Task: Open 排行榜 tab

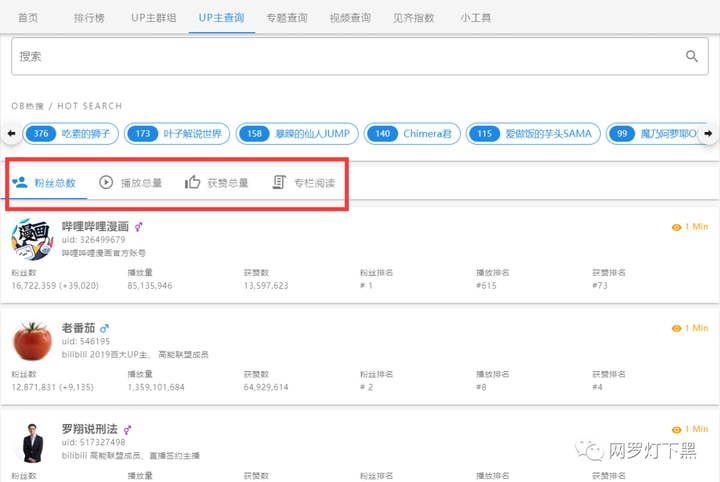Action: (x=89, y=17)
